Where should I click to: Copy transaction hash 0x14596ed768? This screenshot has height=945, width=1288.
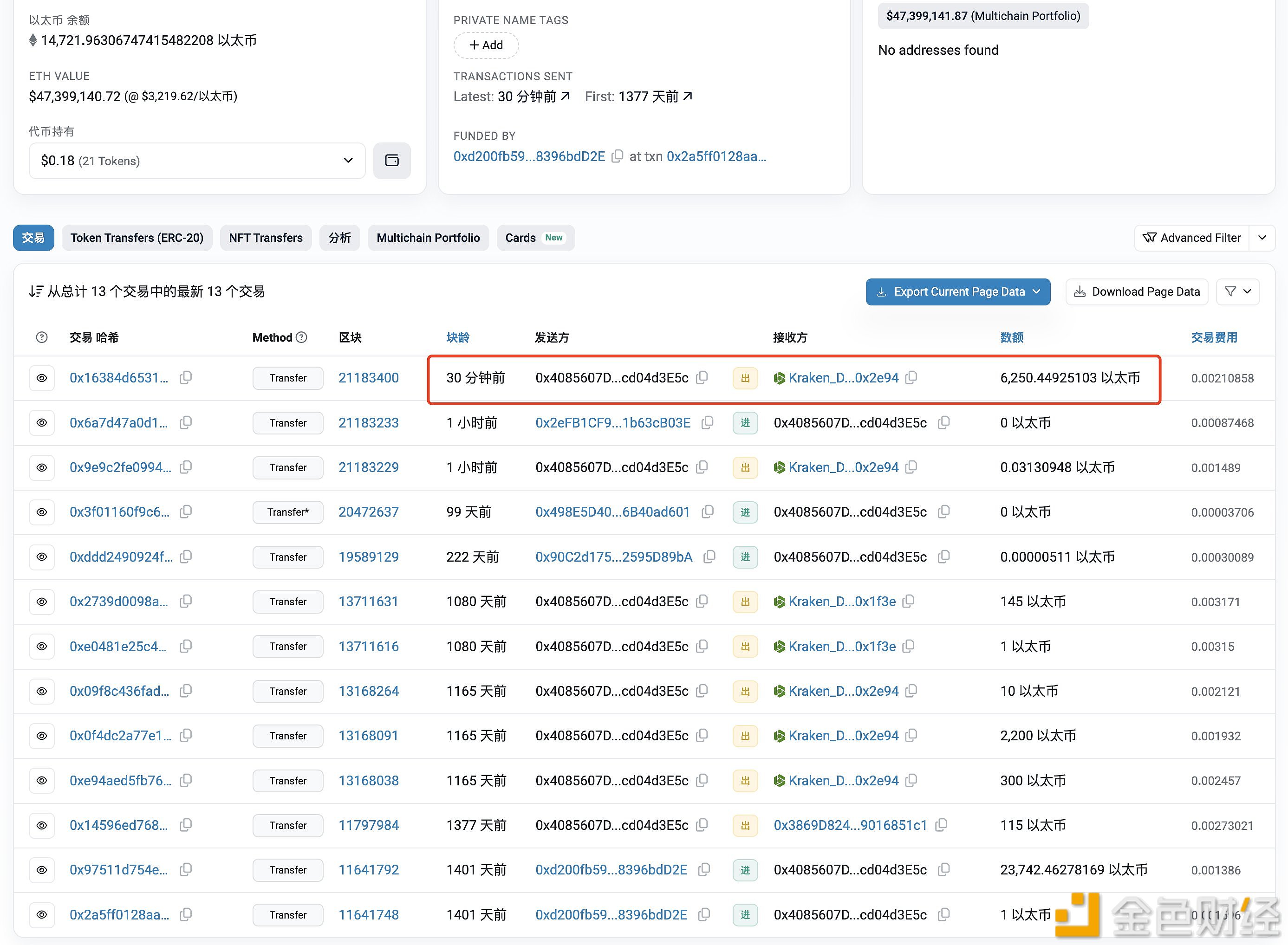[x=185, y=825]
